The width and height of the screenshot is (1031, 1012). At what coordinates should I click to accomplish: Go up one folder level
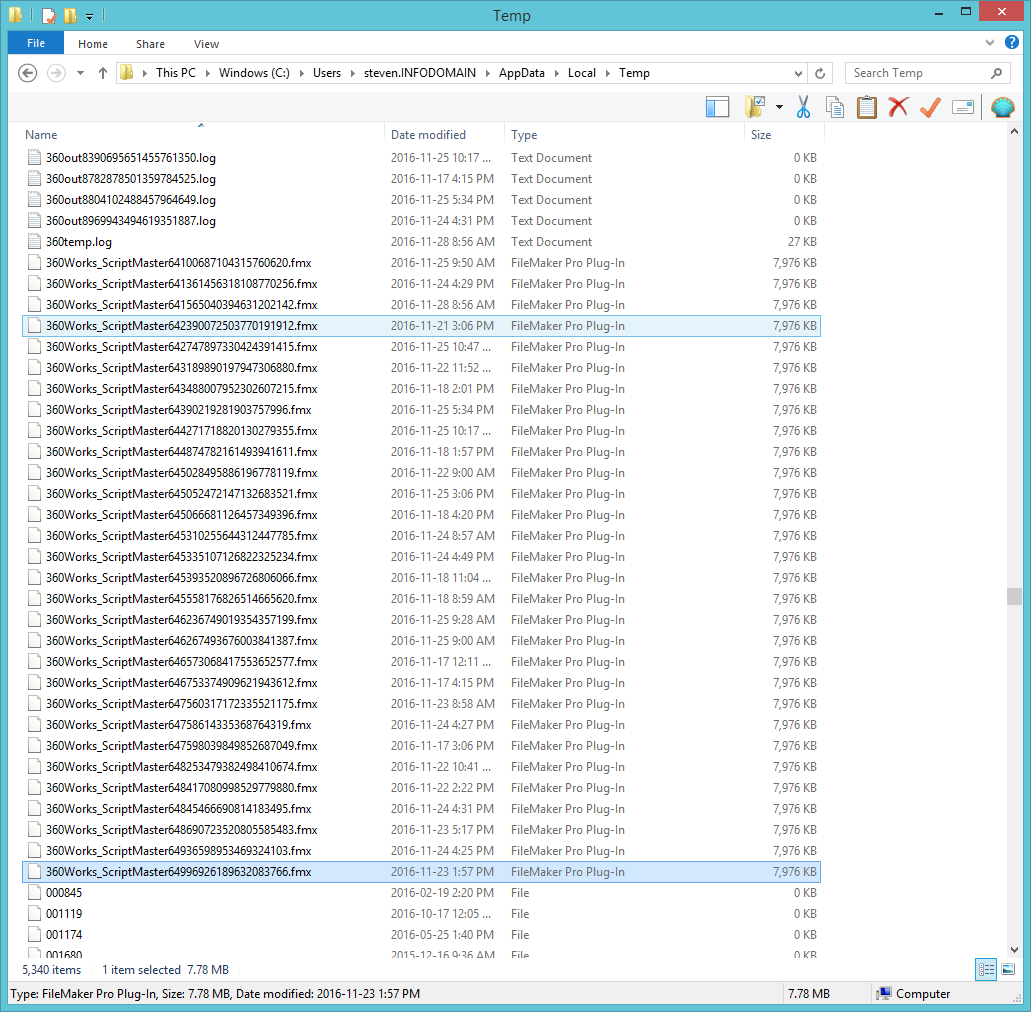coord(103,73)
